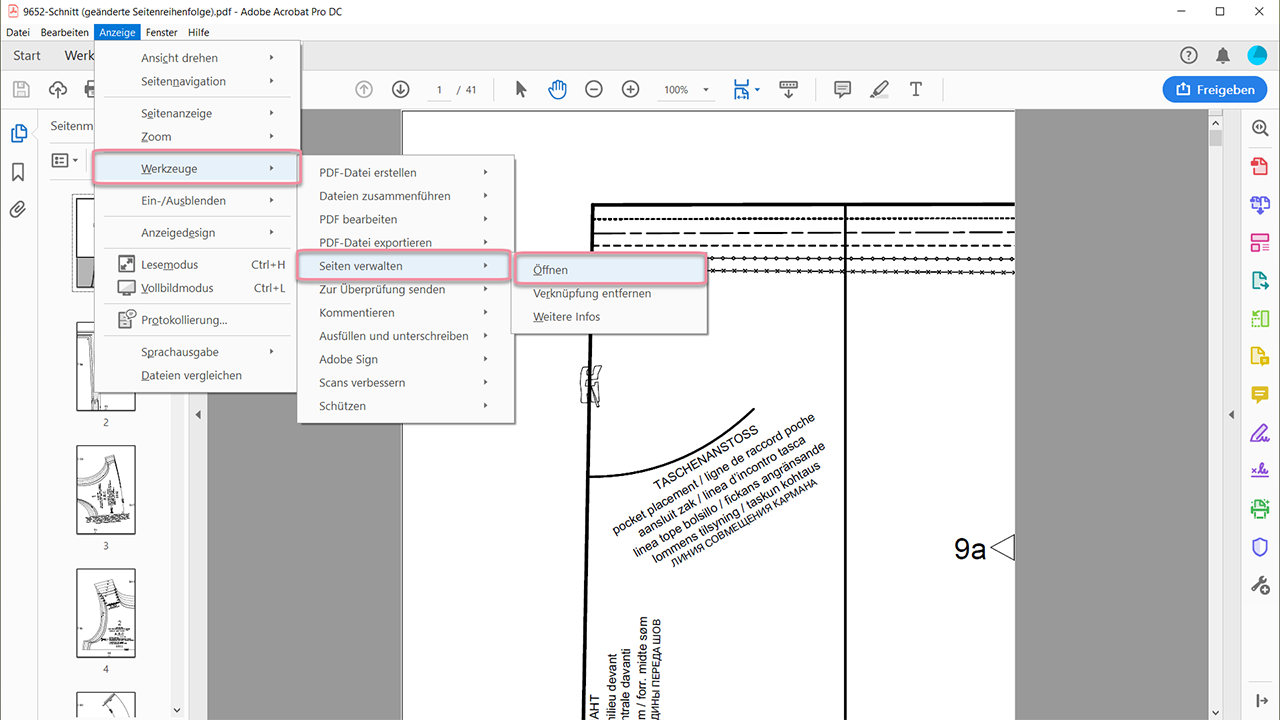Select page 3 thumbnail
This screenshot has height=720, width=1280.
coord(106,490)
